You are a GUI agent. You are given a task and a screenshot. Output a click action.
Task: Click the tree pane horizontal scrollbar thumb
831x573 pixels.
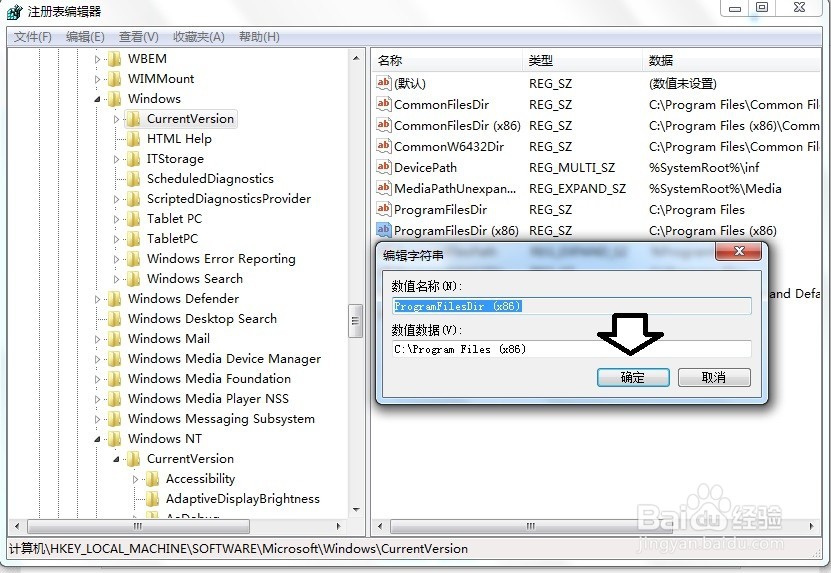coord(138,526)
